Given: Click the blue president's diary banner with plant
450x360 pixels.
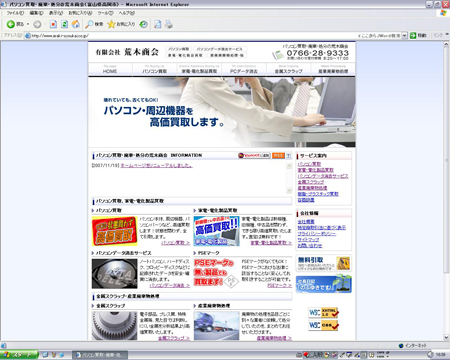Looking at the screenshot, I should tap(324, 284).
